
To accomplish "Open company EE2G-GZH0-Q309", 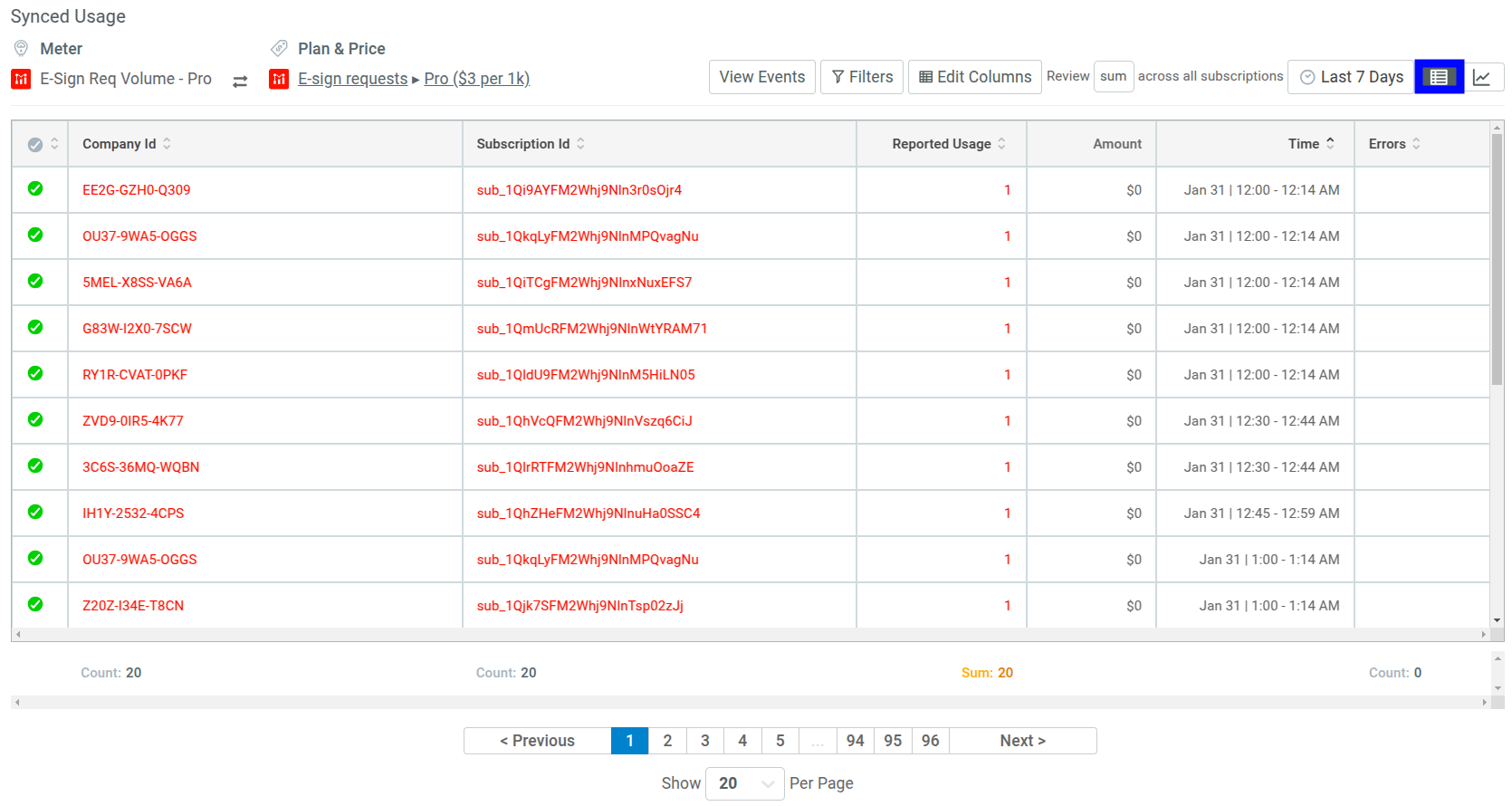I will pos(137,190).
